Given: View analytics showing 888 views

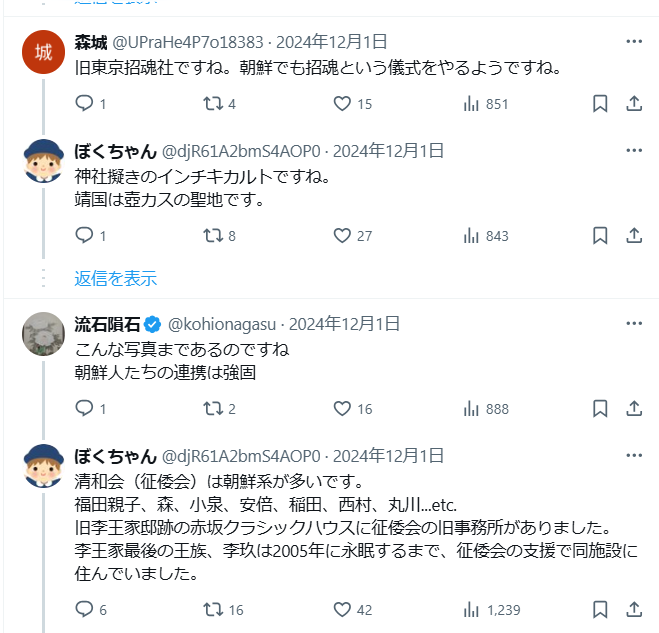Looking at the screenshot, I should tap(472, 408).
